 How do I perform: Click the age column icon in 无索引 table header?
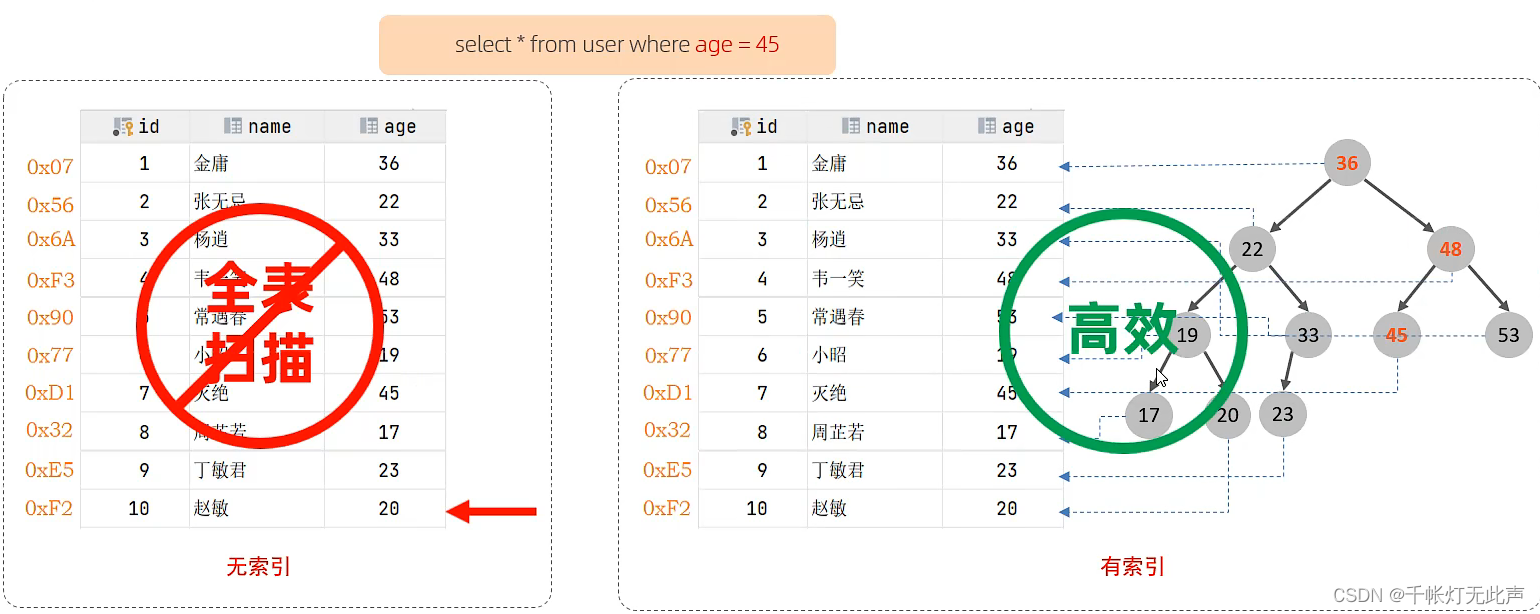coord(368,126)
